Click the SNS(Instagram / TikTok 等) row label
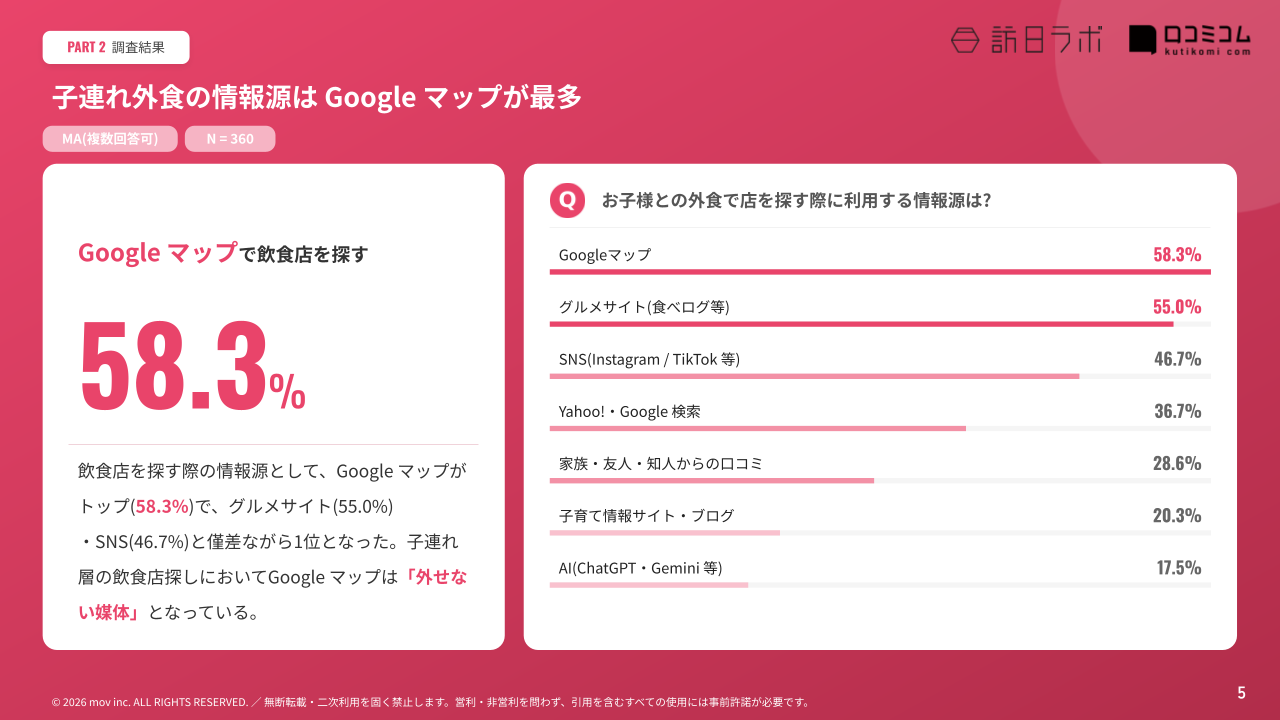The image size is (1280, 720). pos(649,359)
